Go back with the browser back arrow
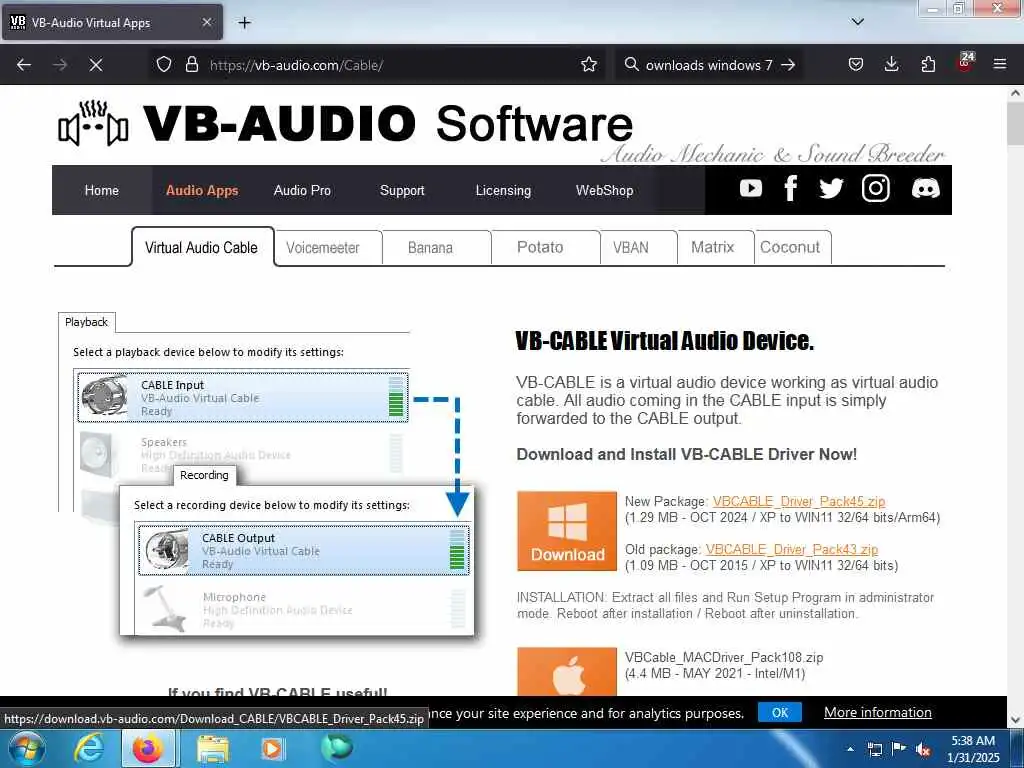Image resolution: width=1024 pixels, height=768 pixels. point(24,65)
